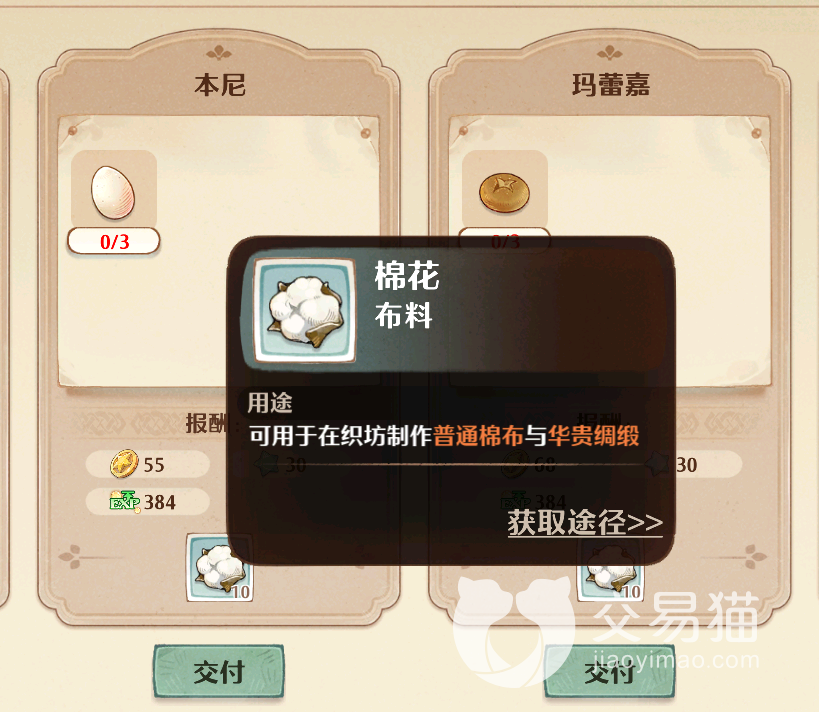Tap the gold coin item in Marega's order
The image size is (819, 712).
coord(505,193)
